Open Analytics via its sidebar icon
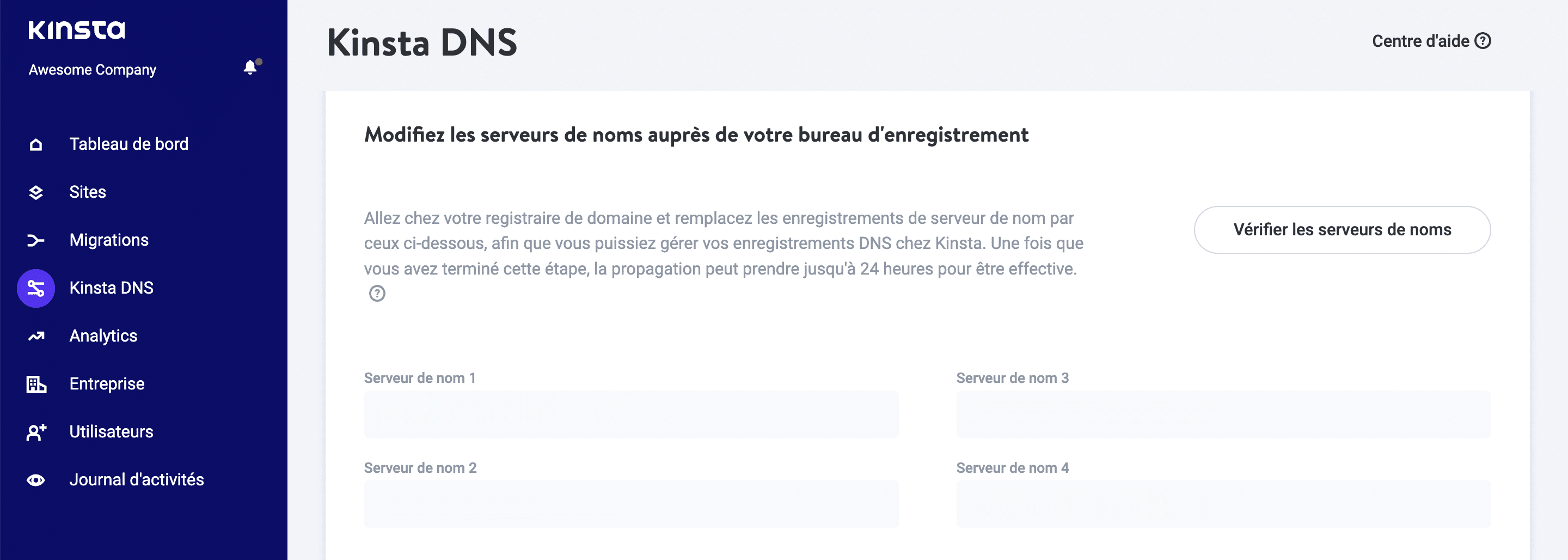The height and width of the screenshot is (560, 1568). click(x=35, y=335)
